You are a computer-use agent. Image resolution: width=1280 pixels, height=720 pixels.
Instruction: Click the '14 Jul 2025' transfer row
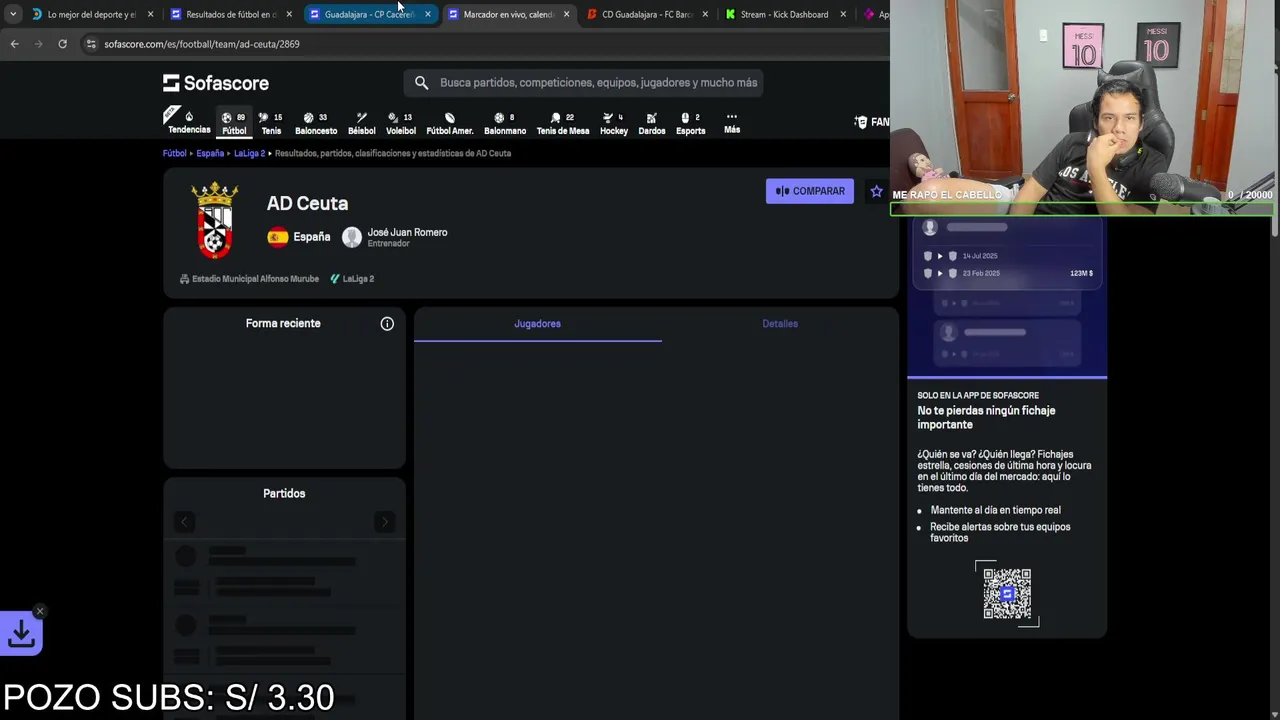point(1009,256)
